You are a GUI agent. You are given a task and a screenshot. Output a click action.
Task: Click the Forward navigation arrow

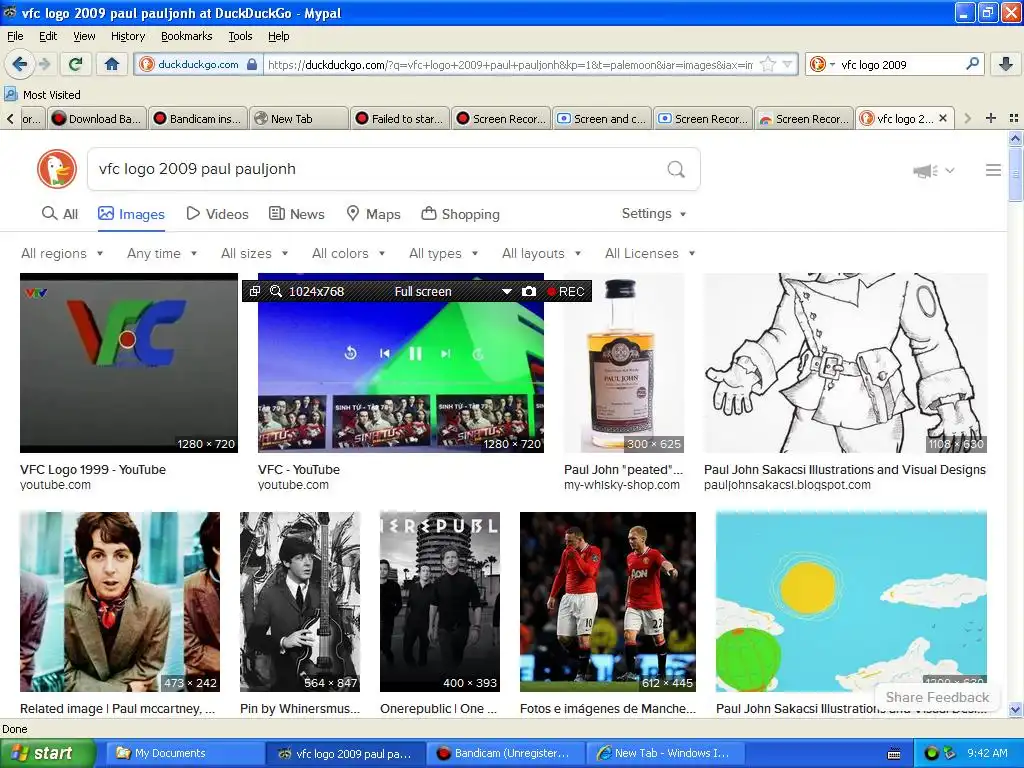pyautogui.click(x=44, y=64)
